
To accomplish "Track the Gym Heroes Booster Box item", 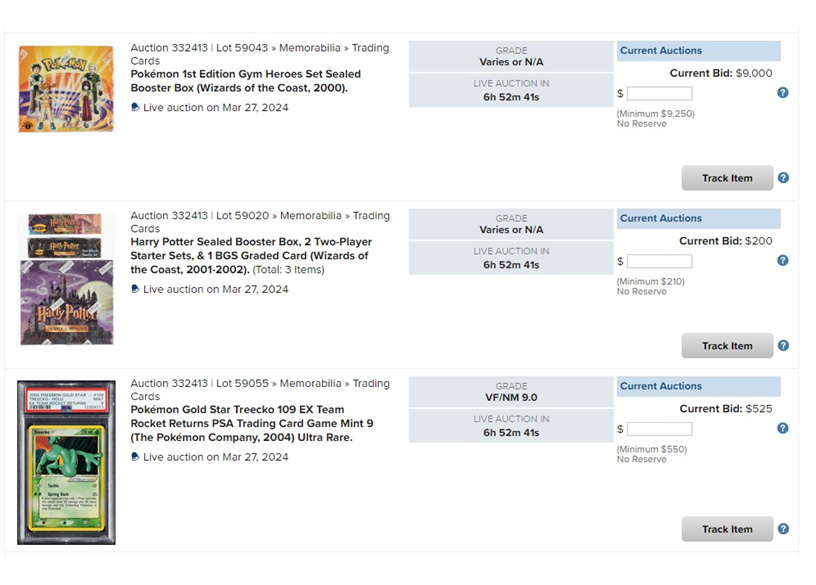I will 727,178.
